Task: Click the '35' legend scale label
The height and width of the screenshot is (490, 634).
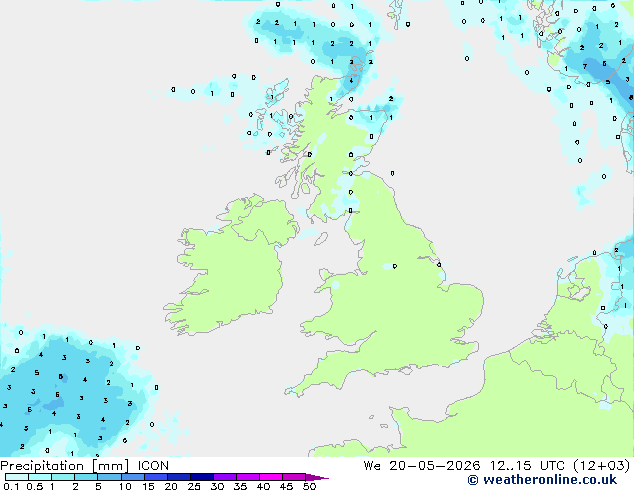Action: pos(240,486)
